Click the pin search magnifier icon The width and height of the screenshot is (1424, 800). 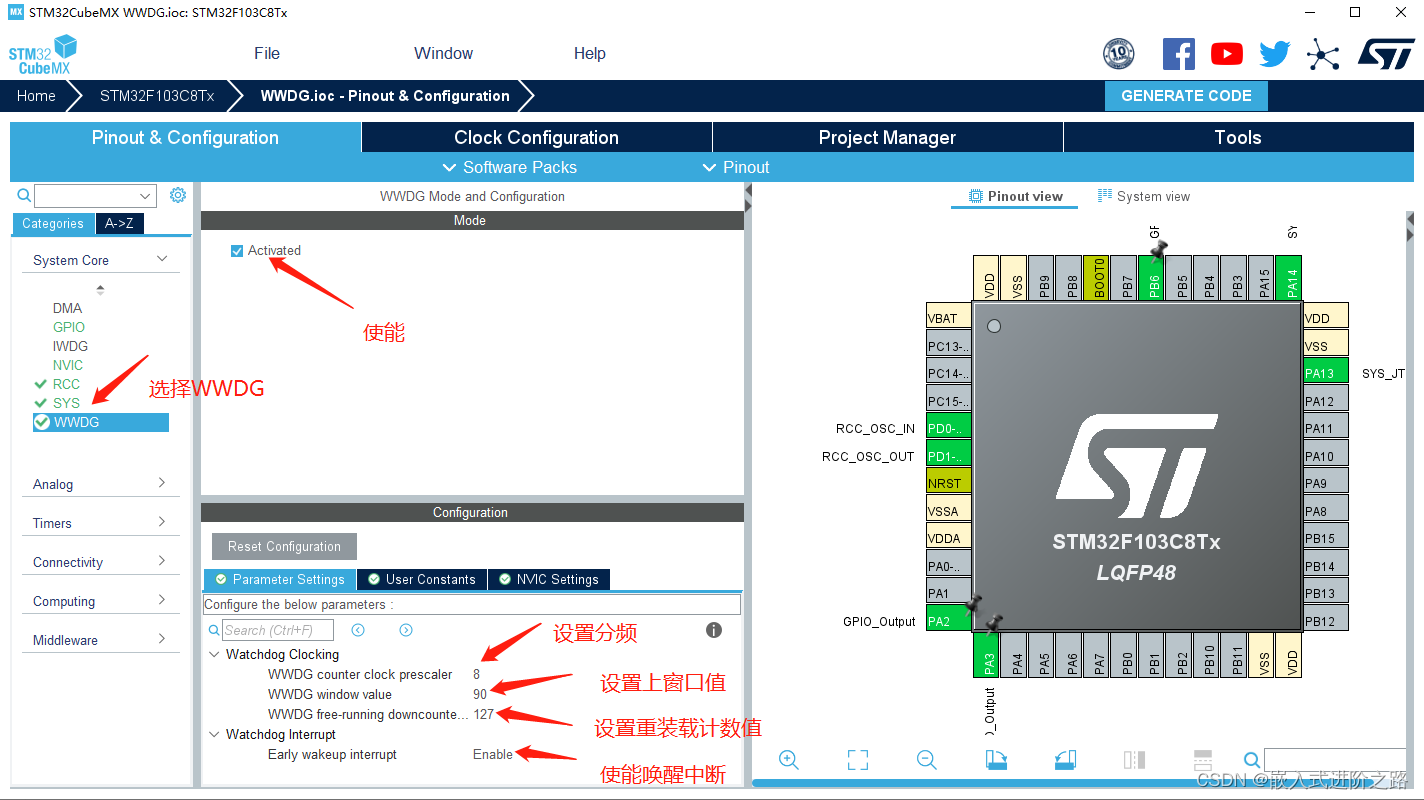(1252, 760)
